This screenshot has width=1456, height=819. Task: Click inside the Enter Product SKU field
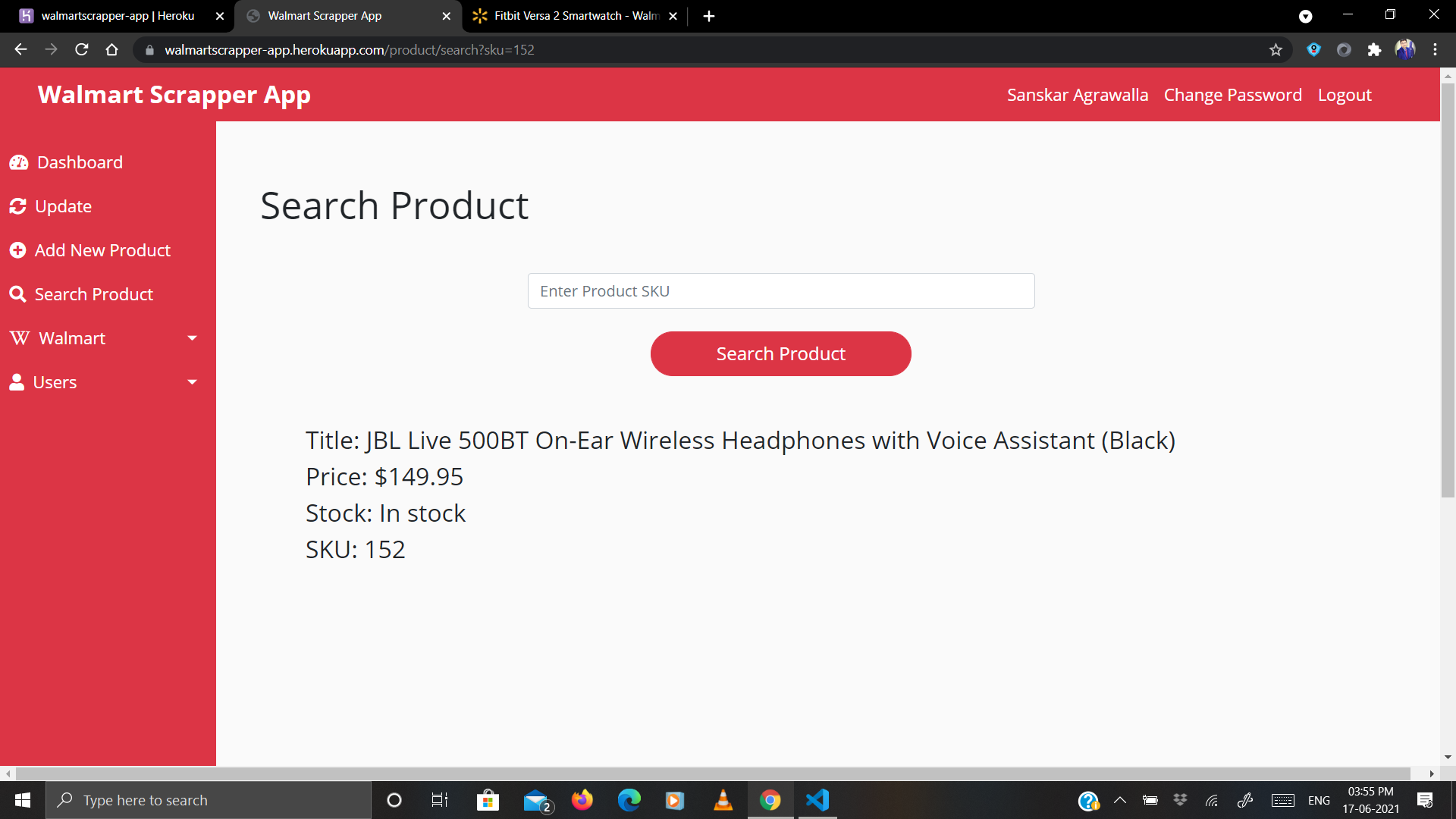(x=780, y=290)
